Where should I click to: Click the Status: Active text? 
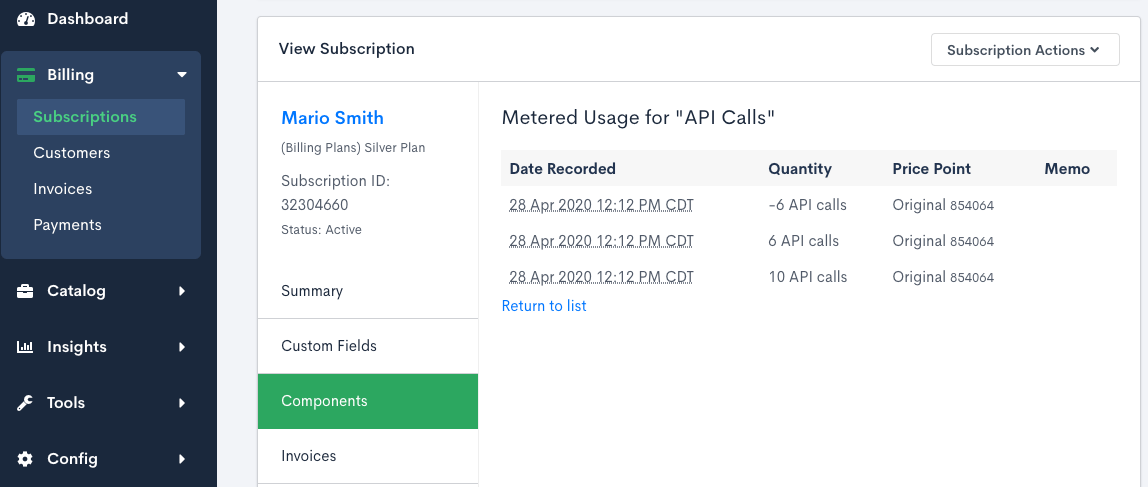pyautogui.click(x=321, y=230)
